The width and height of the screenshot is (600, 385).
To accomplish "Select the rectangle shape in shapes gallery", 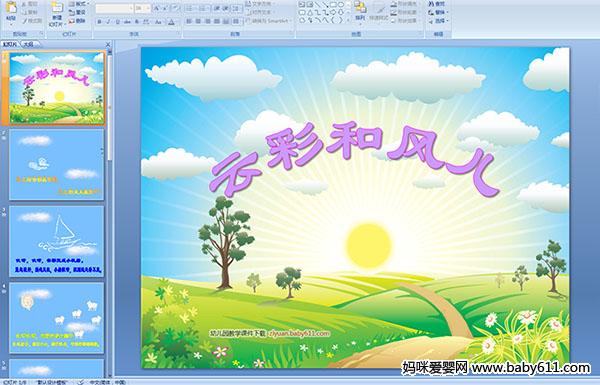I will point(333,4).
